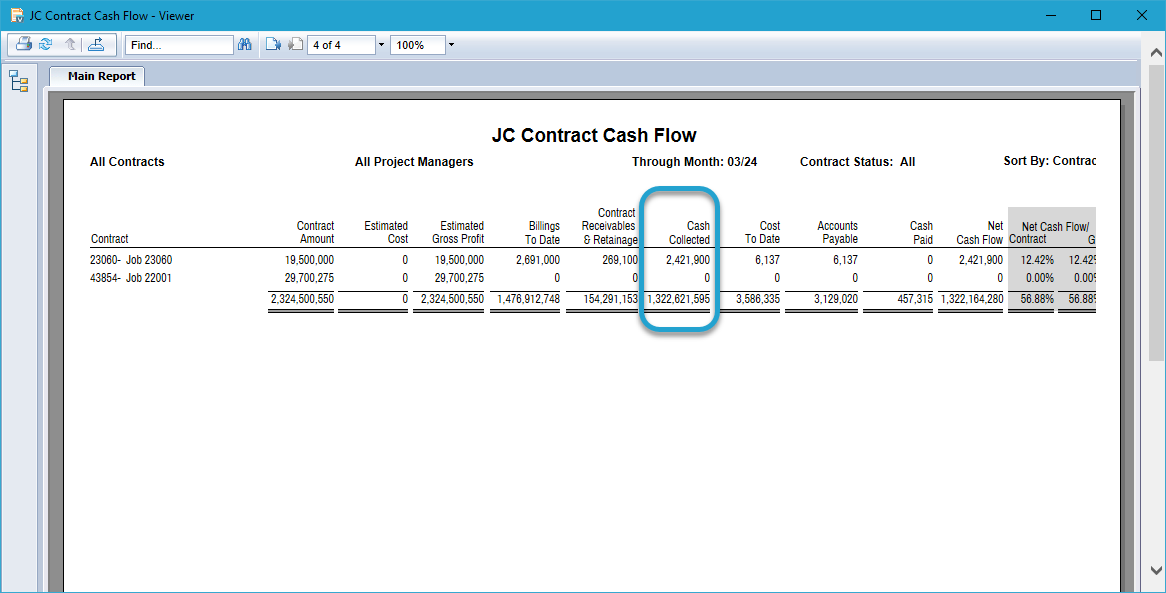
Task: Open the page number dropdown arrow
Action: coord(381,45)
